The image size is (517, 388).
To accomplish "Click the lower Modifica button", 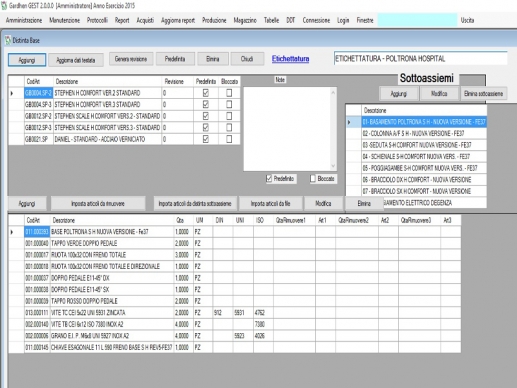I will pos(323,204).
